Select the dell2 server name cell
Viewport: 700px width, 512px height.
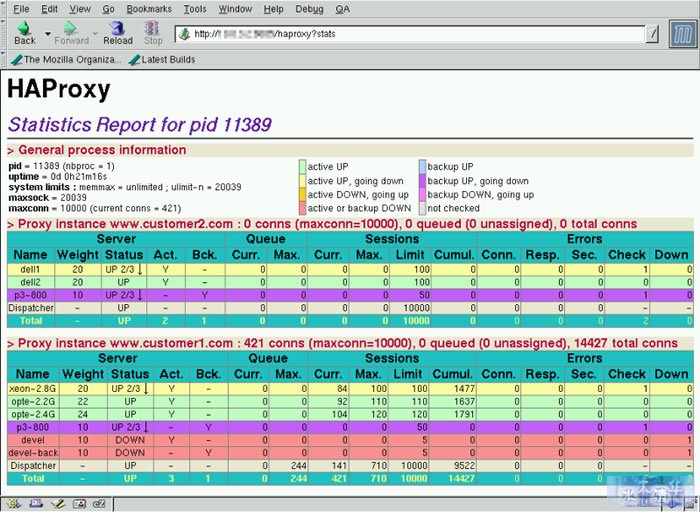pos(31,282)
